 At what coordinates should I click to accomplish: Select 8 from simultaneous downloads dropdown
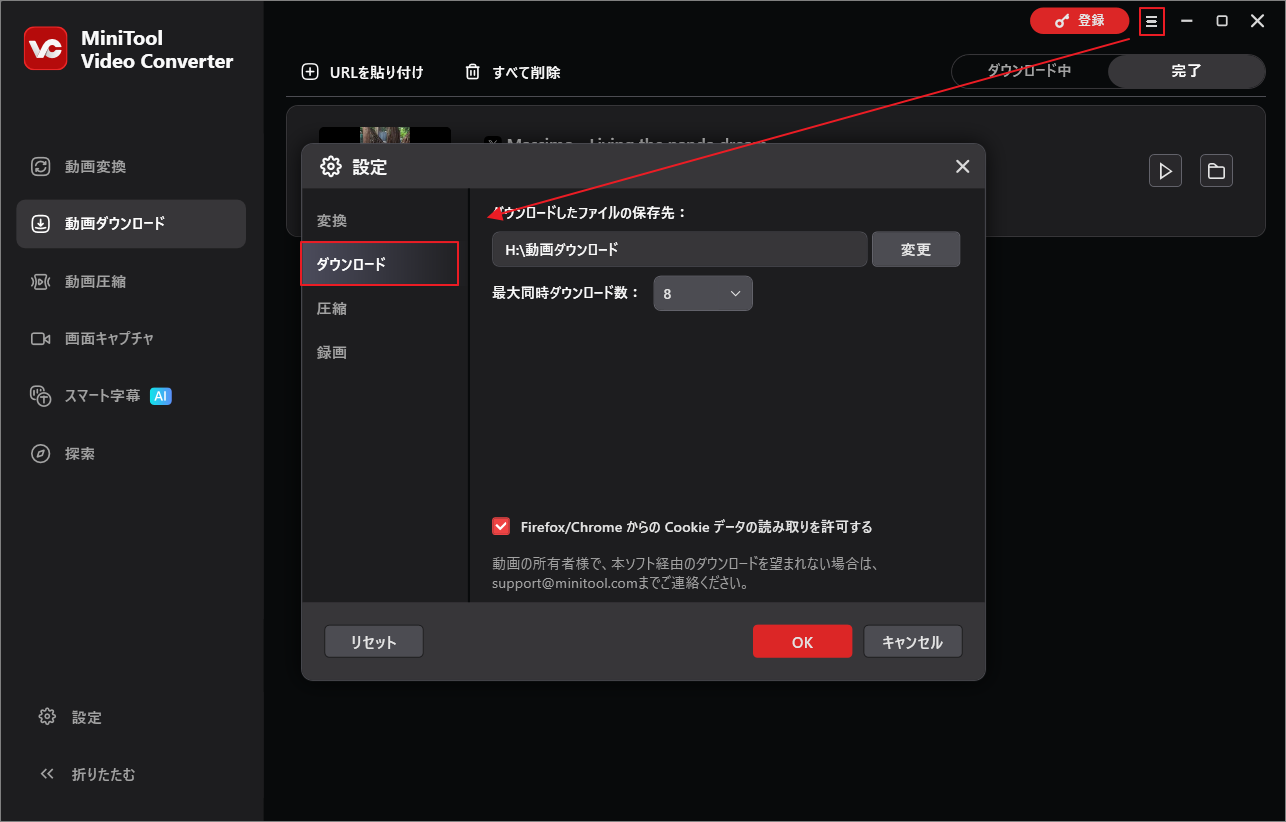coord(702,293)
